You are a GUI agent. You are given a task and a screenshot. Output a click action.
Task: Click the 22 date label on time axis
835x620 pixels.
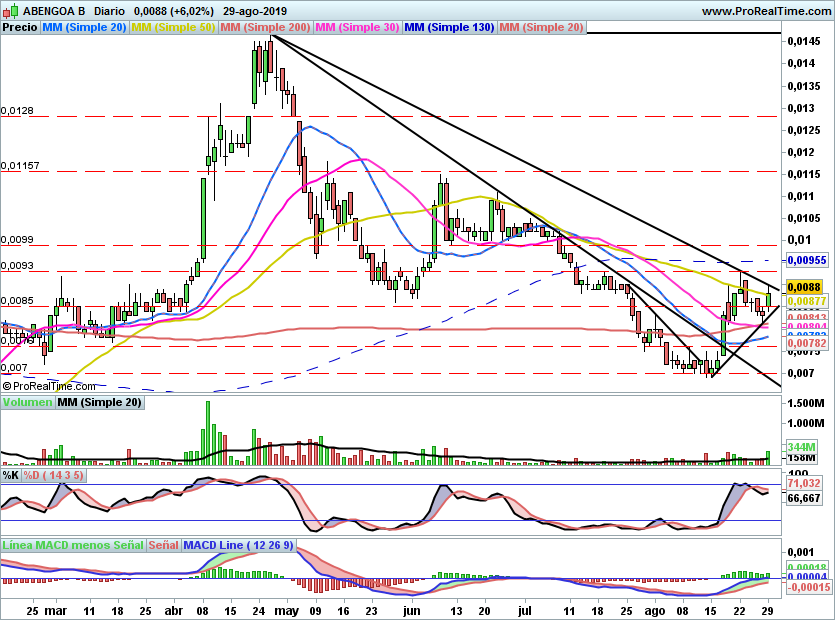(x=739, y=611)
